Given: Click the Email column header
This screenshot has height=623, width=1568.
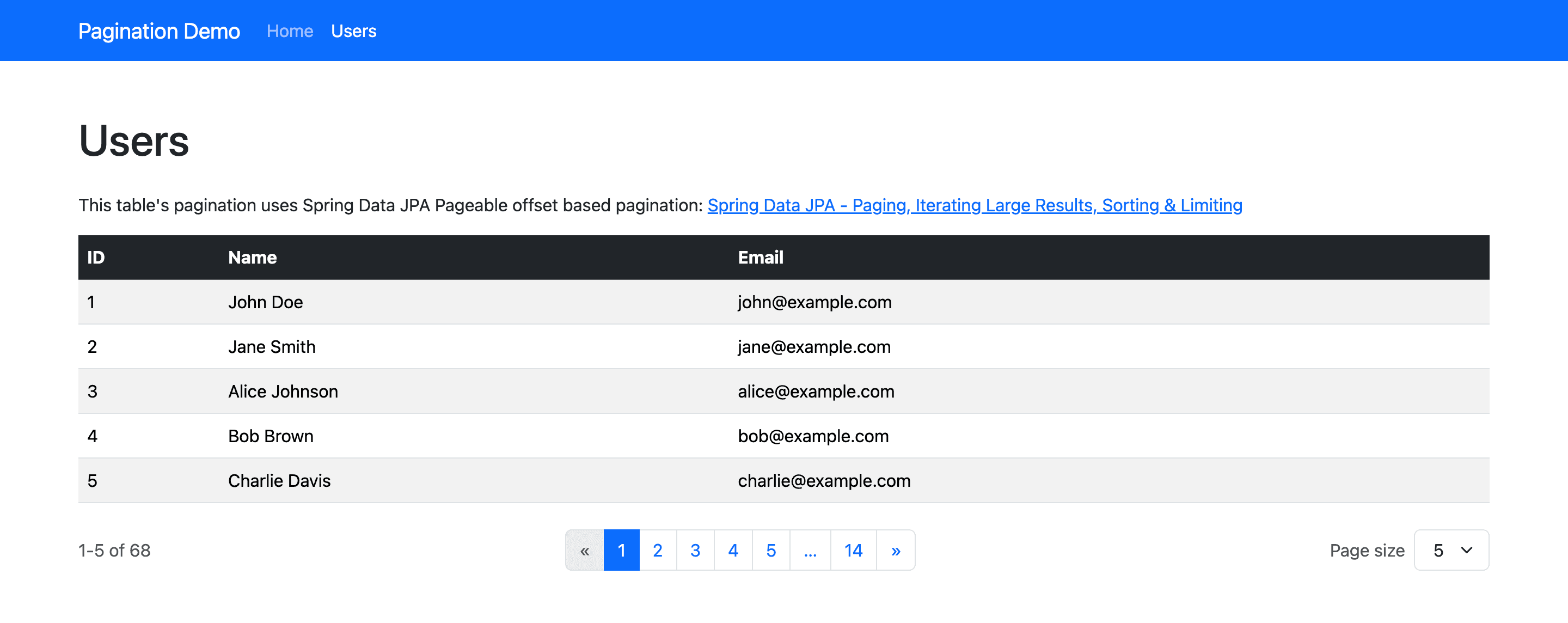Looking at the screenshot, I should [760, 257].
